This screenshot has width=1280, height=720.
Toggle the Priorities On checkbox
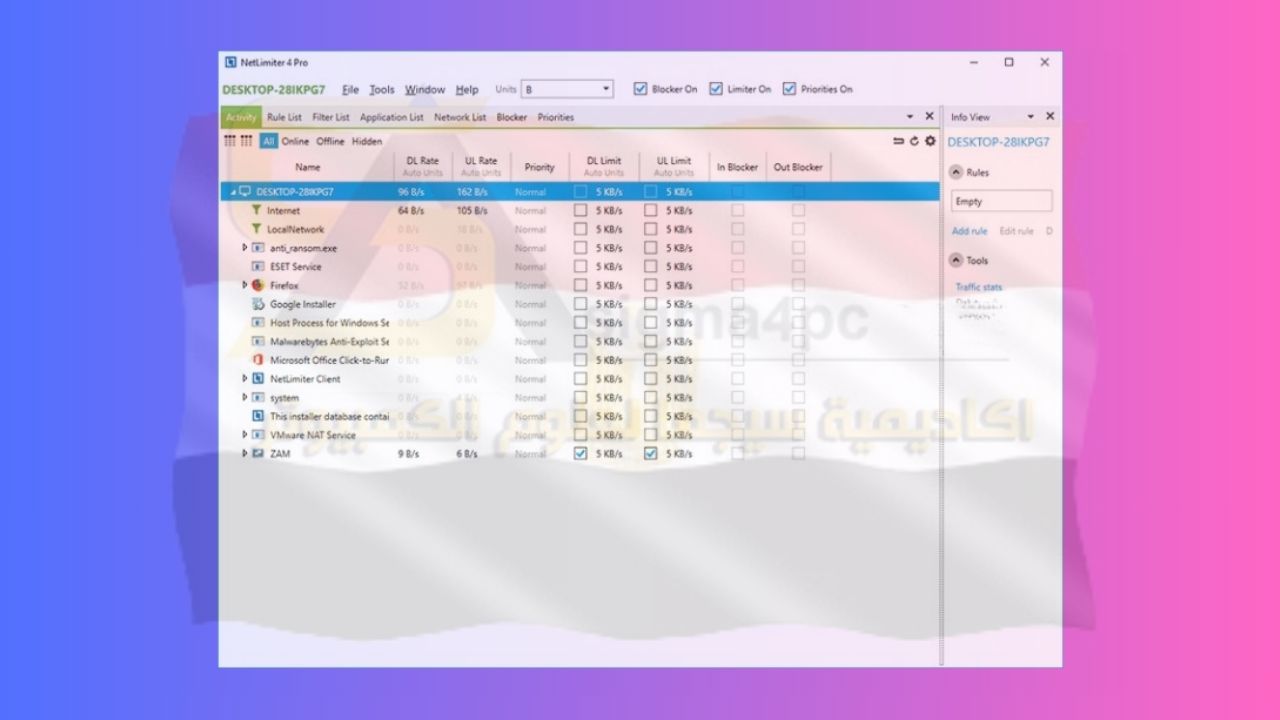789,89
